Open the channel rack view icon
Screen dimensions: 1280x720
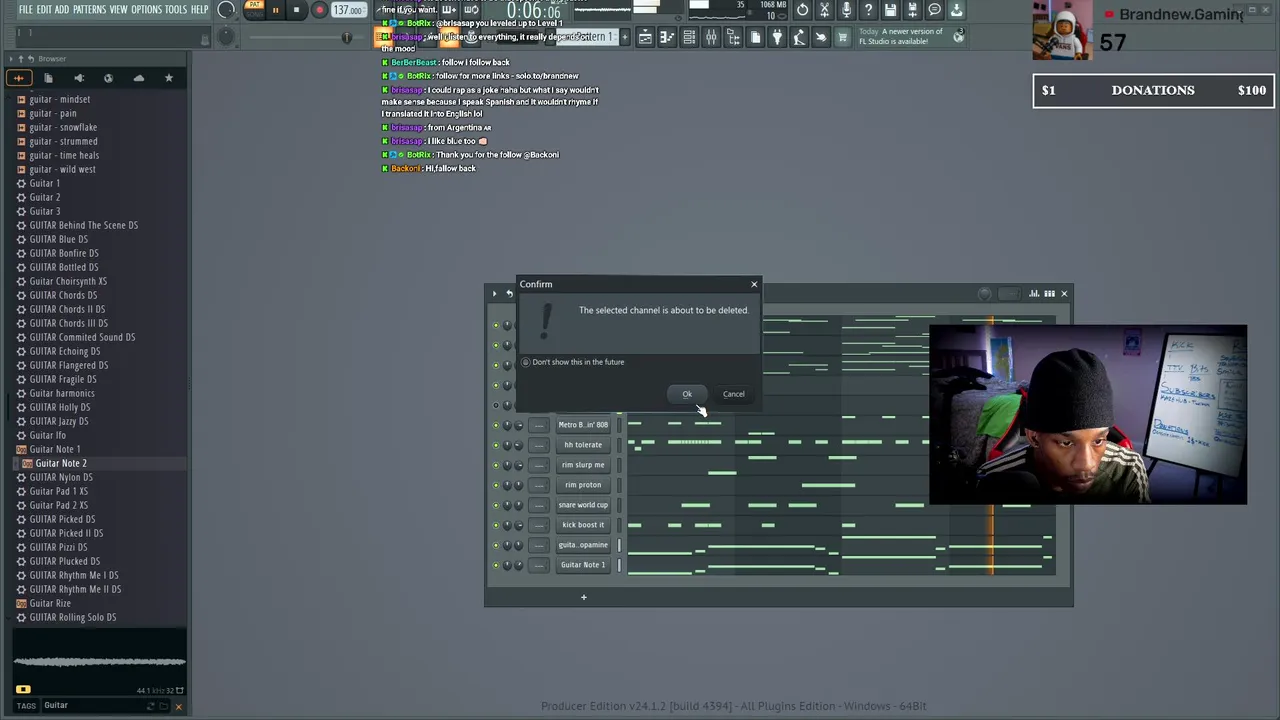pos(689,38)
